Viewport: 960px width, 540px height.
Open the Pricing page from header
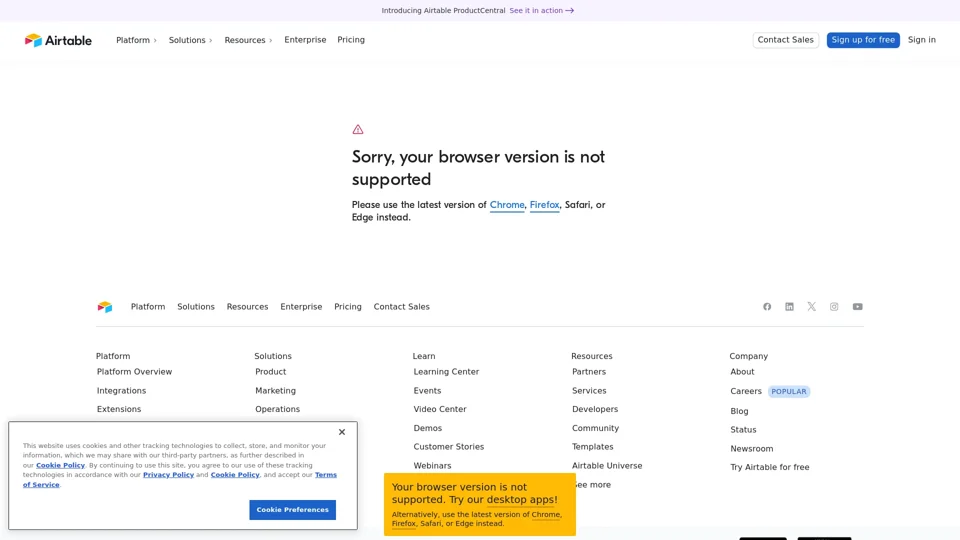tap(351, 40)
